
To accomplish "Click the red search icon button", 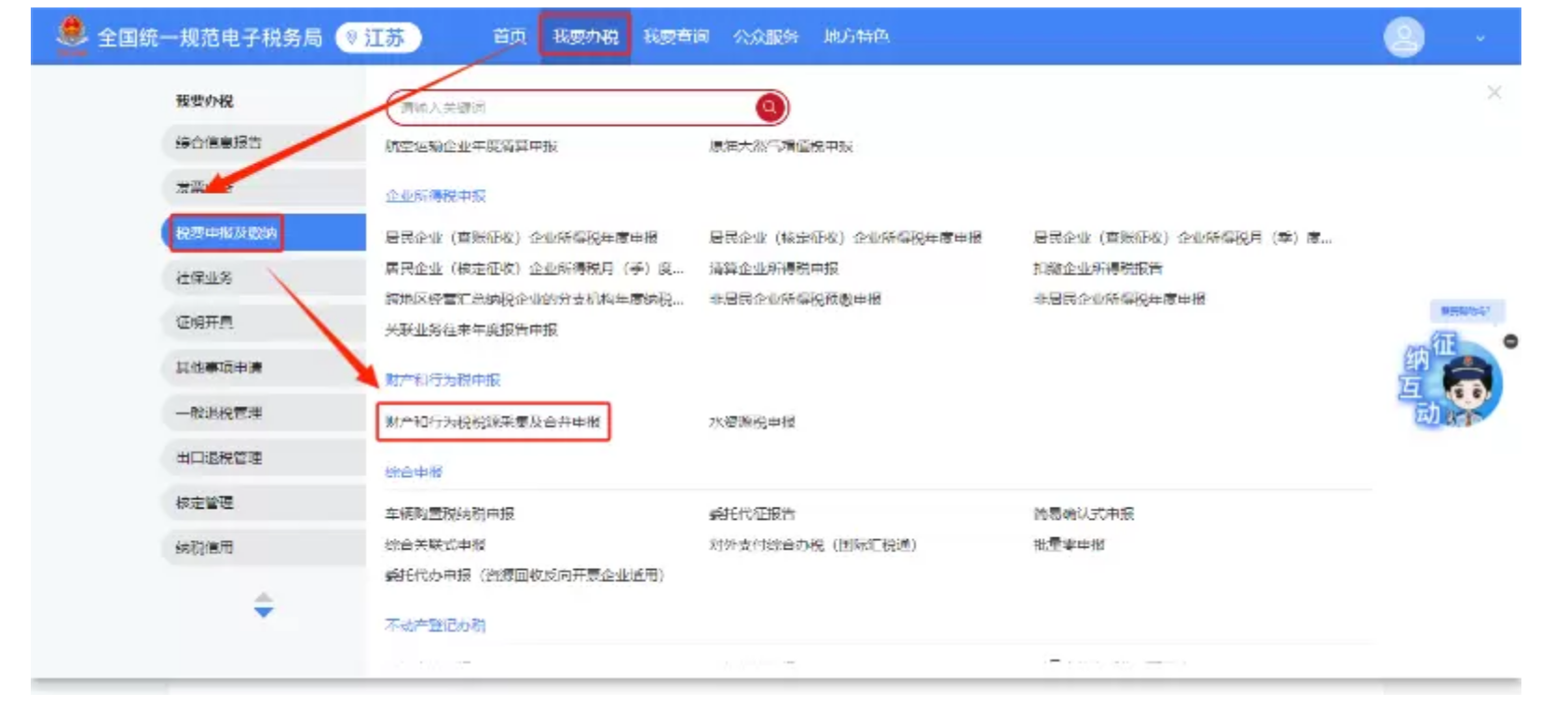I will [x=770, y=107].
